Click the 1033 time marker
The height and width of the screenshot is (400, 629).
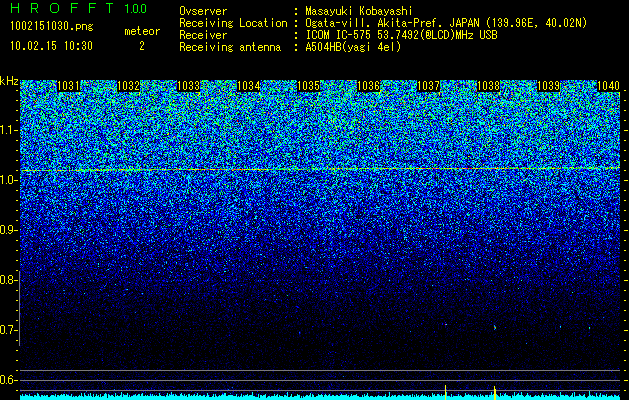pyautogui.click(x=188, y=86)
